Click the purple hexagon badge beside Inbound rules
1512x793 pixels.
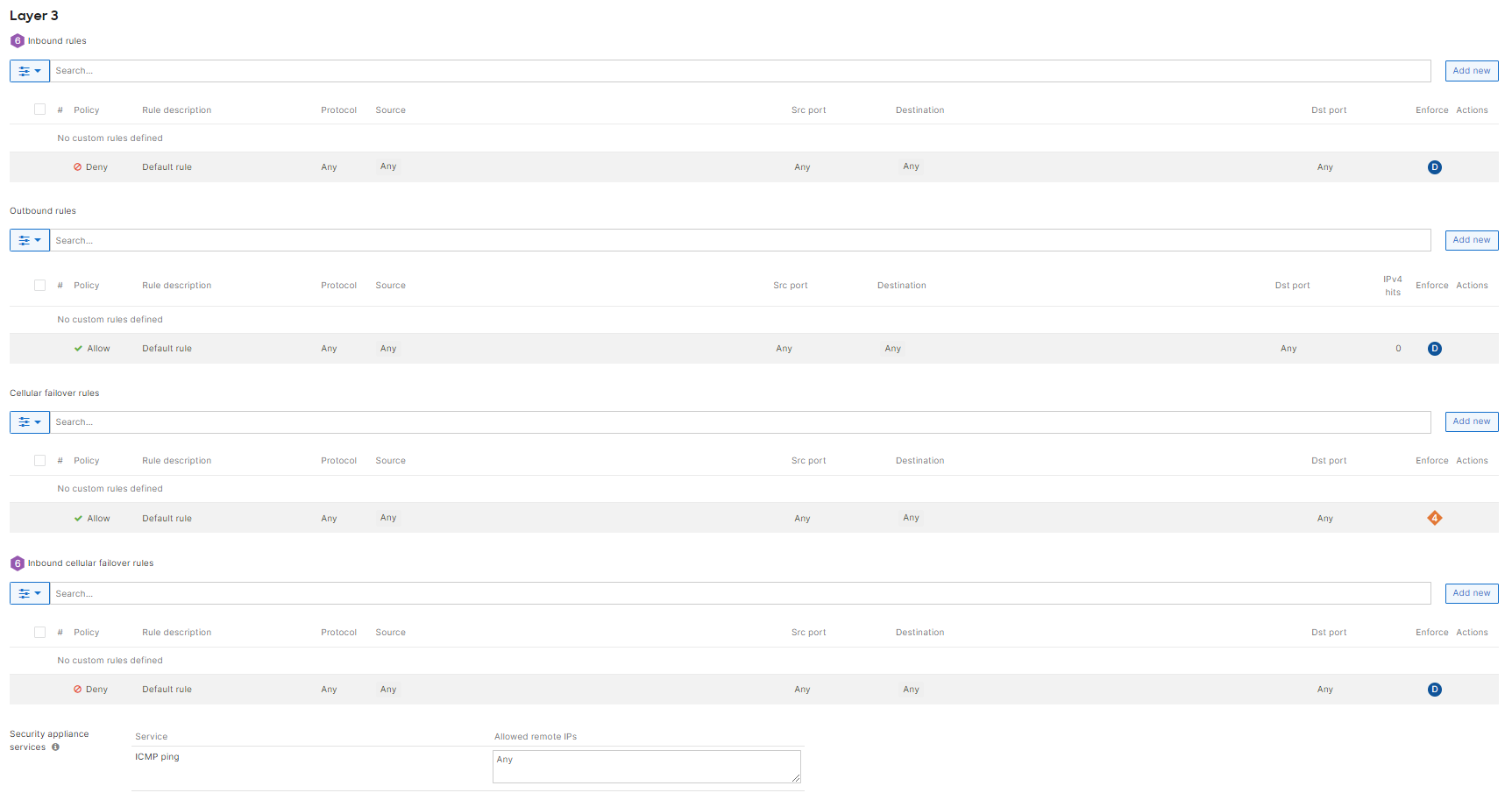coord(17,40)
